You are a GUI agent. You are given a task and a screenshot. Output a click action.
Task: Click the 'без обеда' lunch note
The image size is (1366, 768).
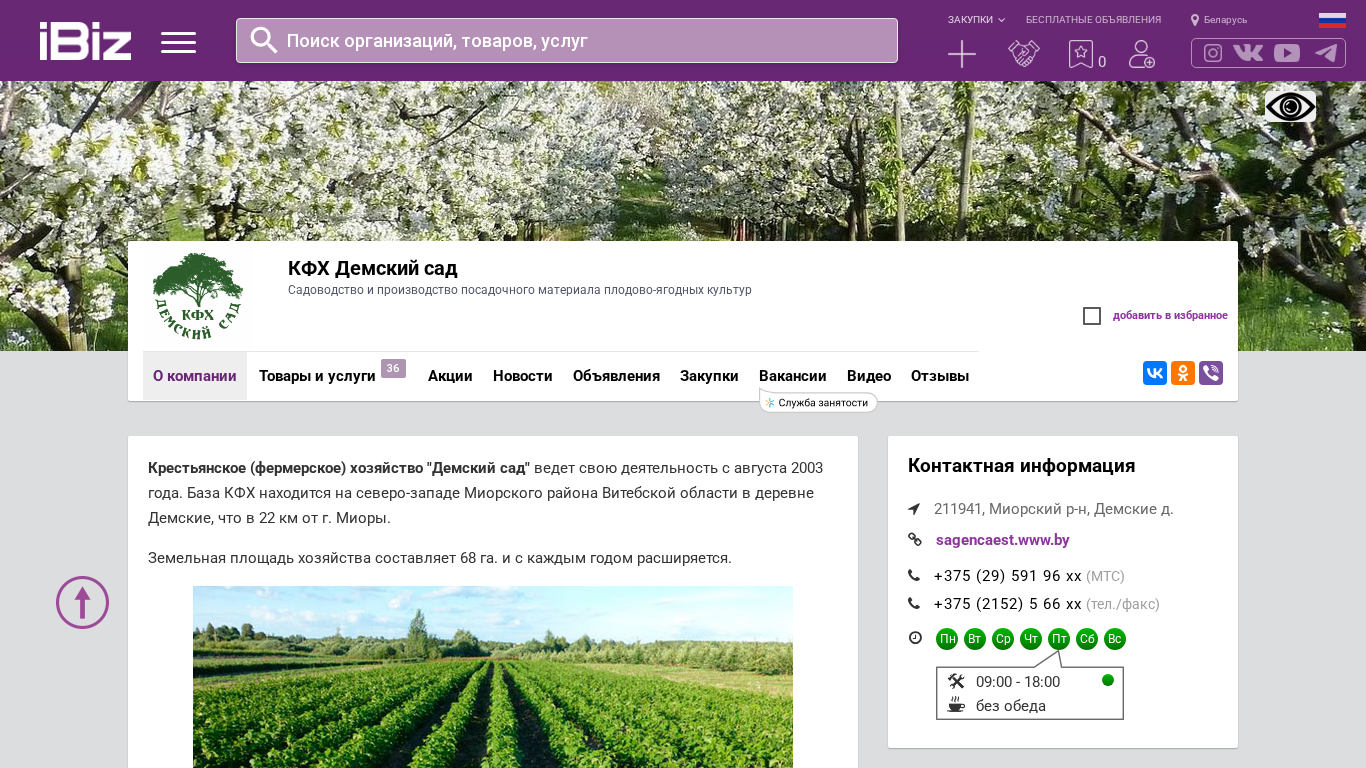1011,706
